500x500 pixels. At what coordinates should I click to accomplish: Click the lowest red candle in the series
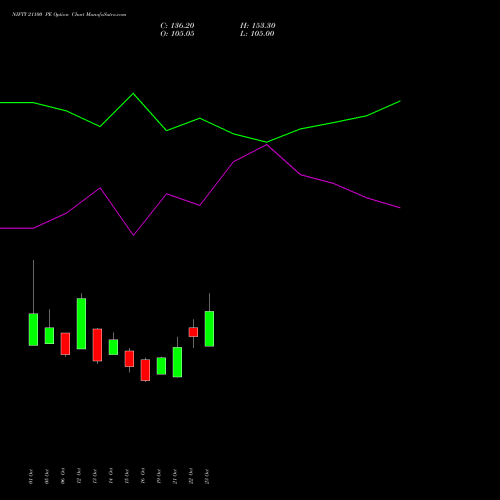point(145,370)
